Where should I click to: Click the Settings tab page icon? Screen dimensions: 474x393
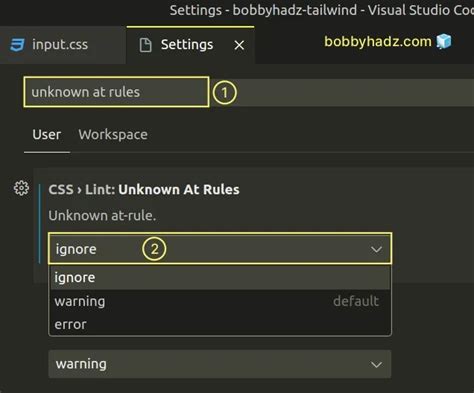pos(145,45)
